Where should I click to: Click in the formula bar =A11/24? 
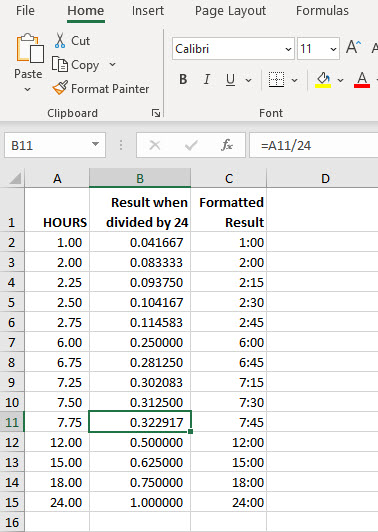point(314,145)
